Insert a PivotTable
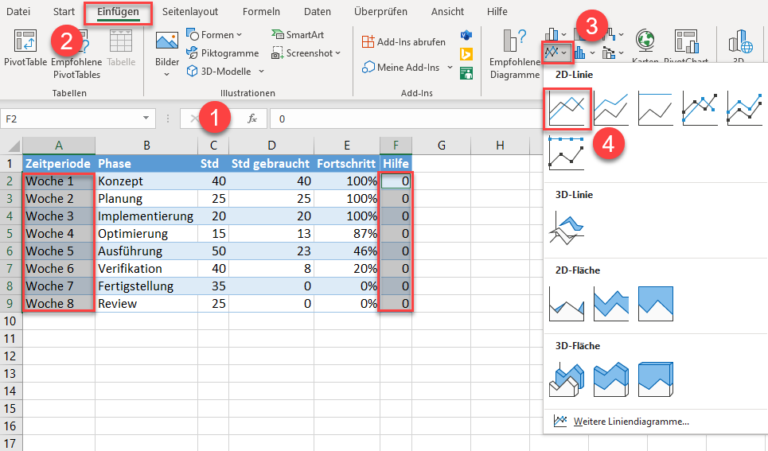The height and width of the screenshot is (451, 768). pyautogui.click(x=25, y=47)
